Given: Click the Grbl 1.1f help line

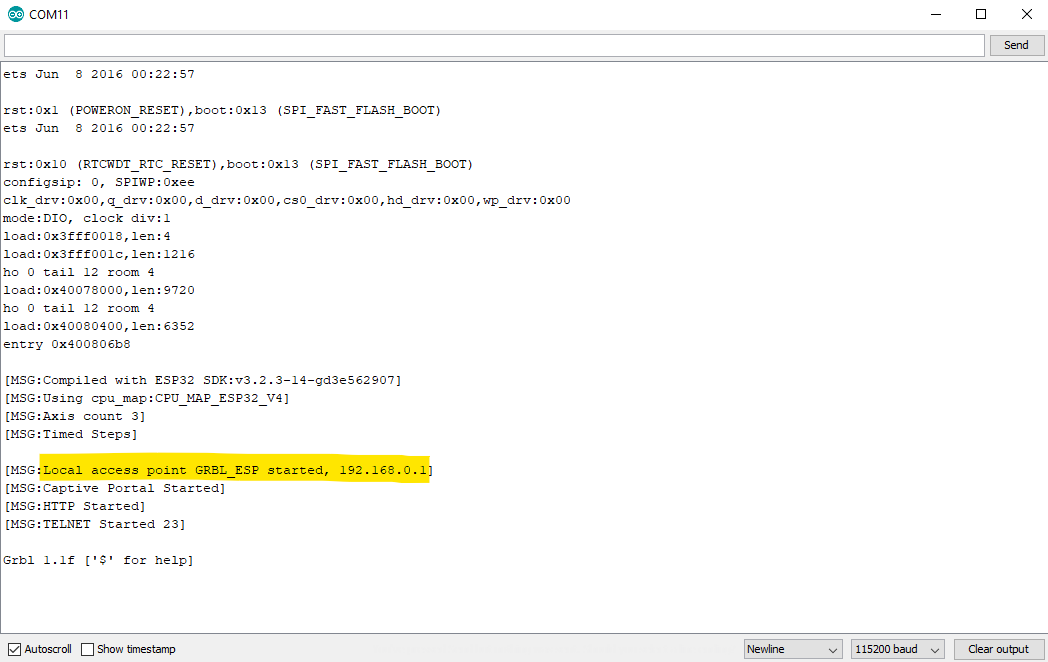Looking at the screenshot, I should (97, 559).
